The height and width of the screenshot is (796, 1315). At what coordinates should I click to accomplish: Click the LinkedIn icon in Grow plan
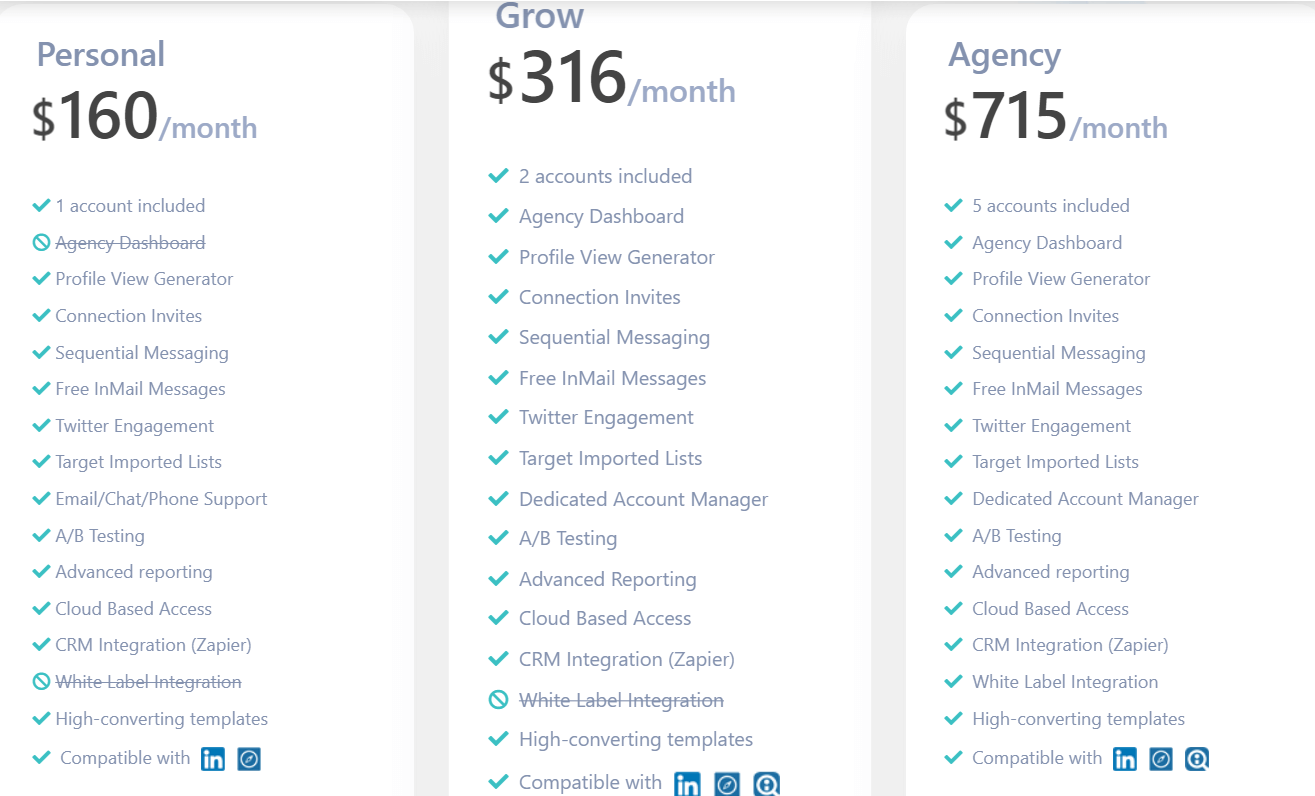pyautogui.click(x=687, y=784)
